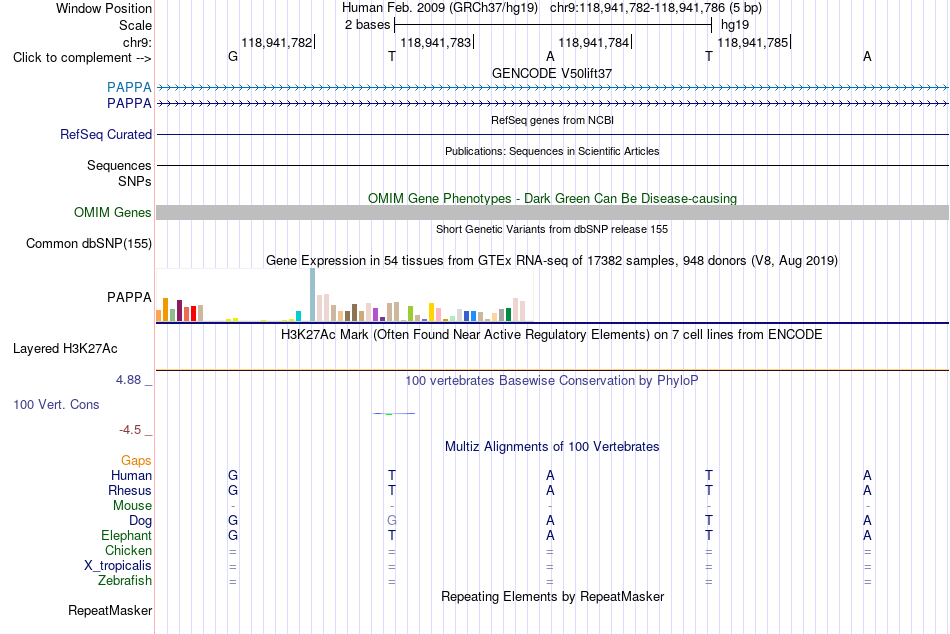The image size is (950, 634).
Task: Open the RefSeq Curated track label
Action: [106, 135]
